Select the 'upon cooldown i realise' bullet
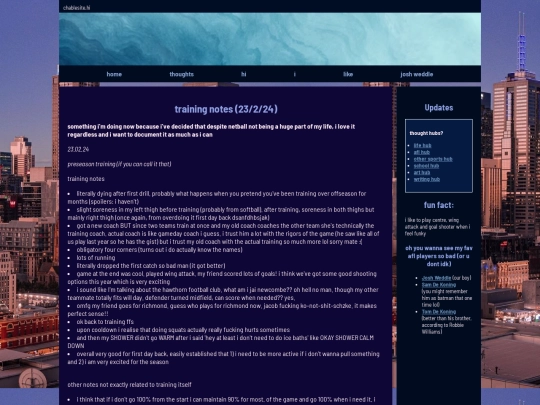Screen dimensions: 540x405 183,330
